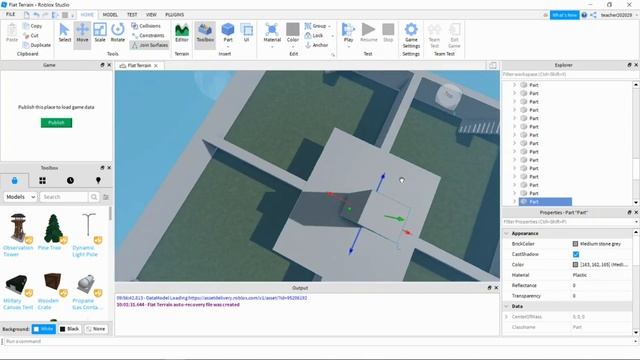Select White background option
The image size is (640, 360).
pyautogui.click(x=44, y=329)
